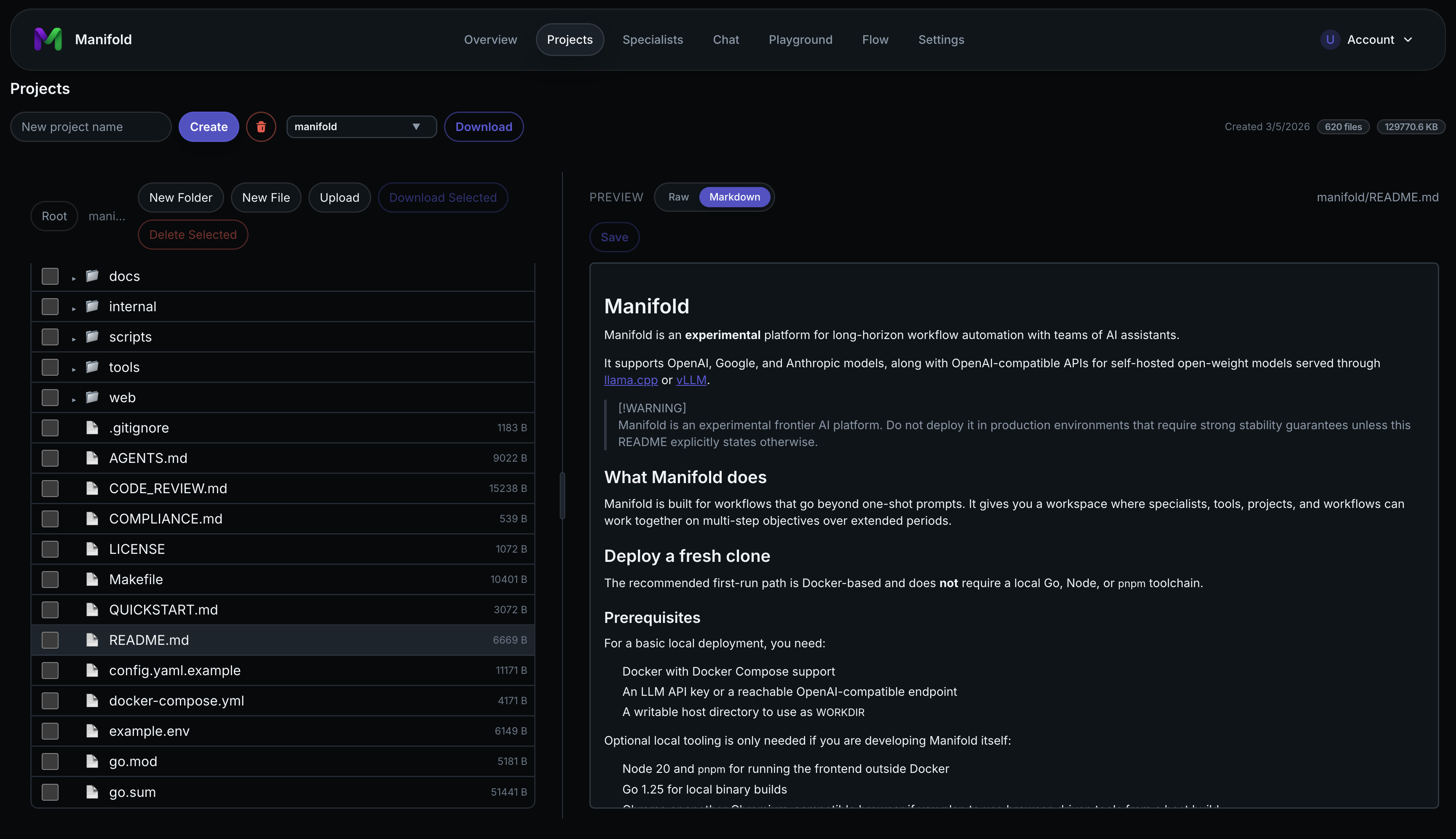1456x839 pixels.
Task: Click the Makefile file icon
Action: pyautogui.click(x=92, y=579)
